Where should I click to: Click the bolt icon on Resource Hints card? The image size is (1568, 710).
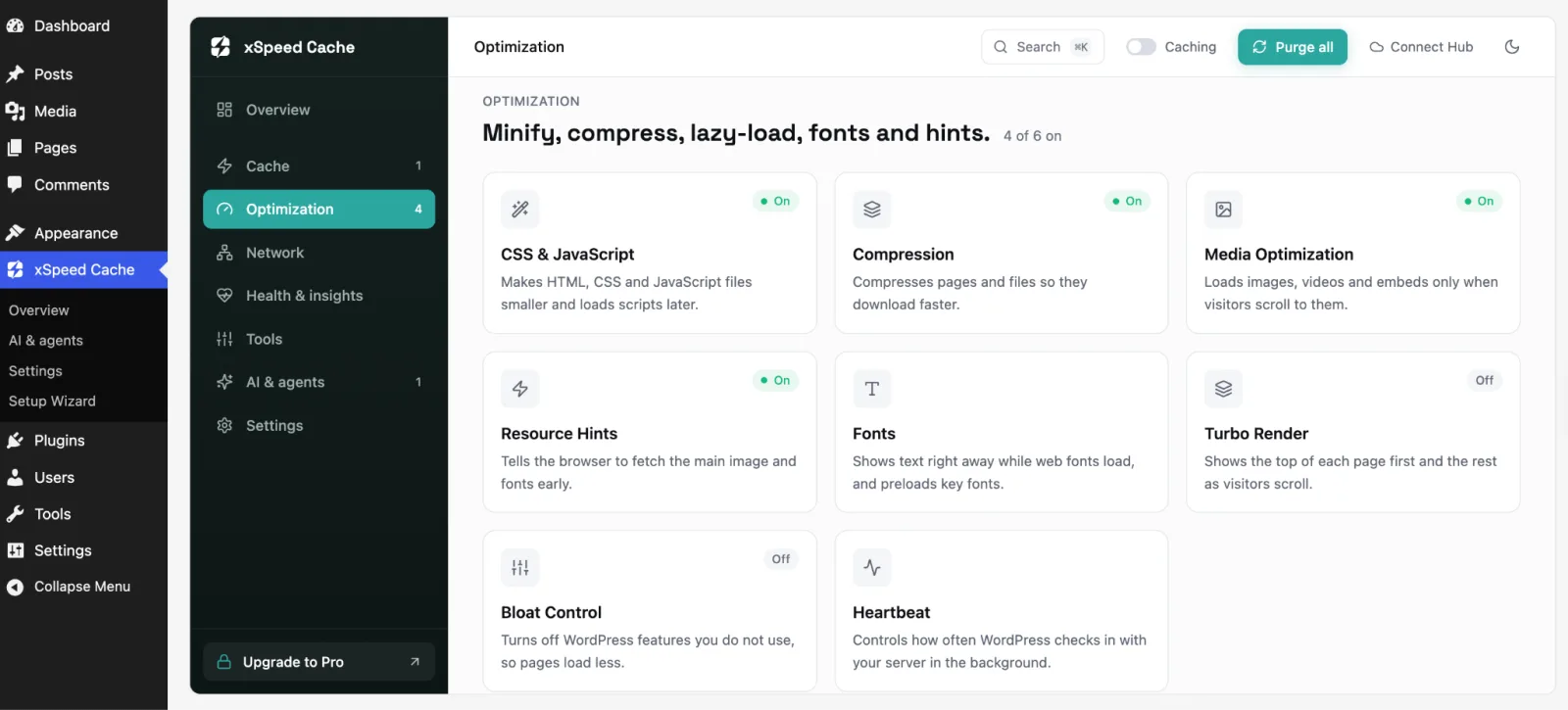520,389
